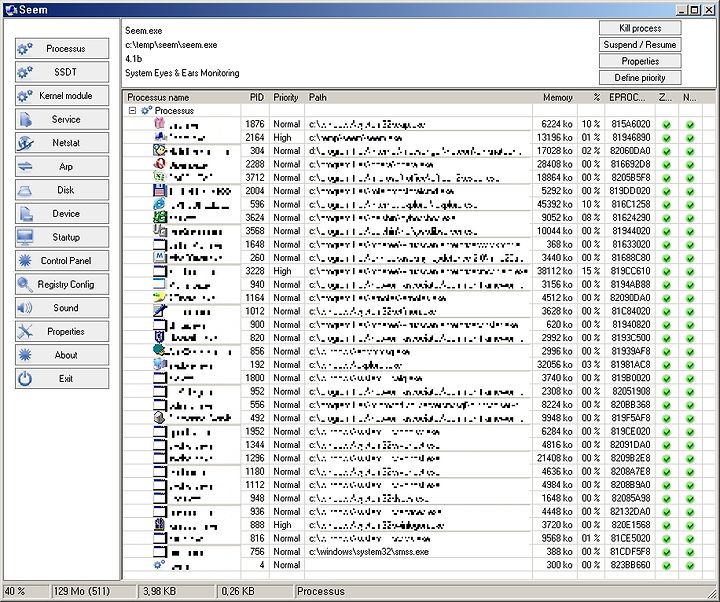
Task: Click N column check for EPROC 815A6020
Action: tap(690, 124)
